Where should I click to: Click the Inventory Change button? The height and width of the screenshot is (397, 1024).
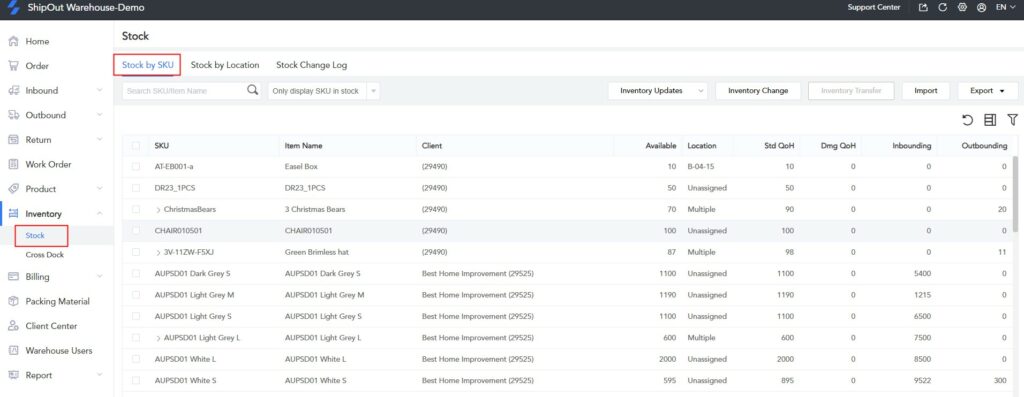(758, 91)
